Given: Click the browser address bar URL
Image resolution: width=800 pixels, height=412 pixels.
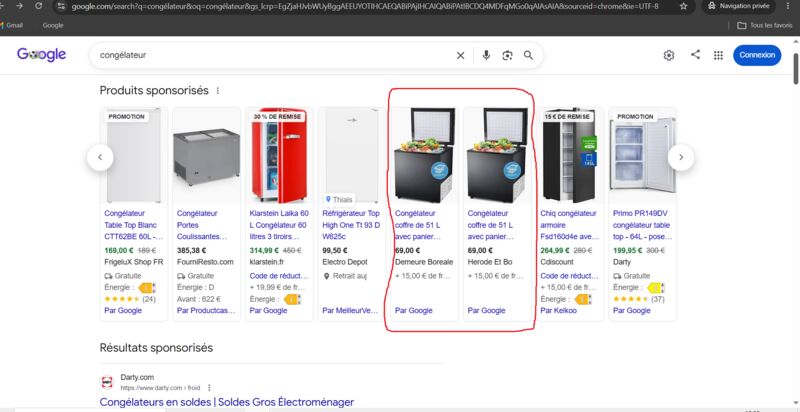Looking at the screenshot, I should (365, 7).
